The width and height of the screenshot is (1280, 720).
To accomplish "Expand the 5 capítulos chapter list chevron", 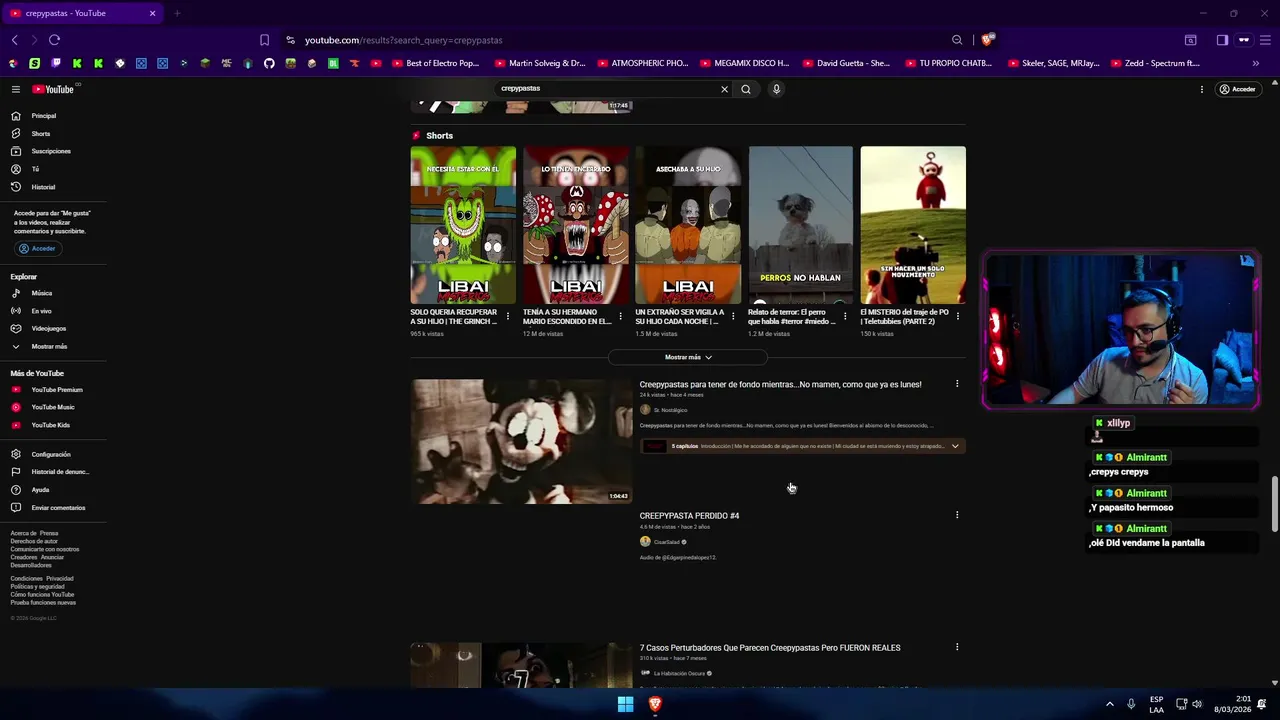I will pyautogui.click(x=955, y=446).
